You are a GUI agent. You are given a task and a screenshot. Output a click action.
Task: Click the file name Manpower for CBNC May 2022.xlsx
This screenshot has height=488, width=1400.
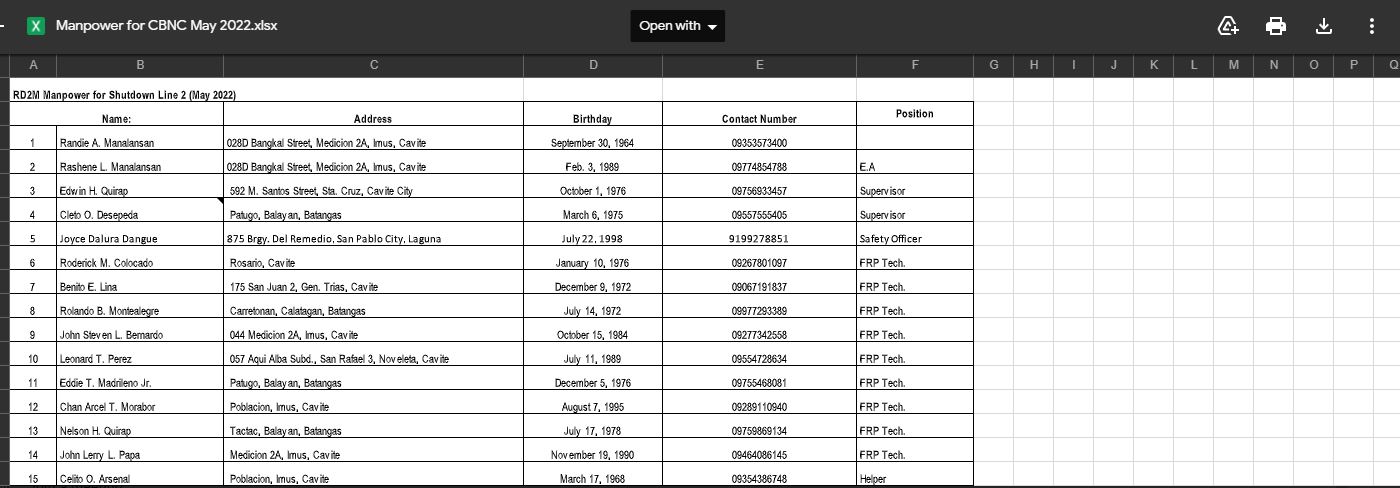tap(166, 26)
